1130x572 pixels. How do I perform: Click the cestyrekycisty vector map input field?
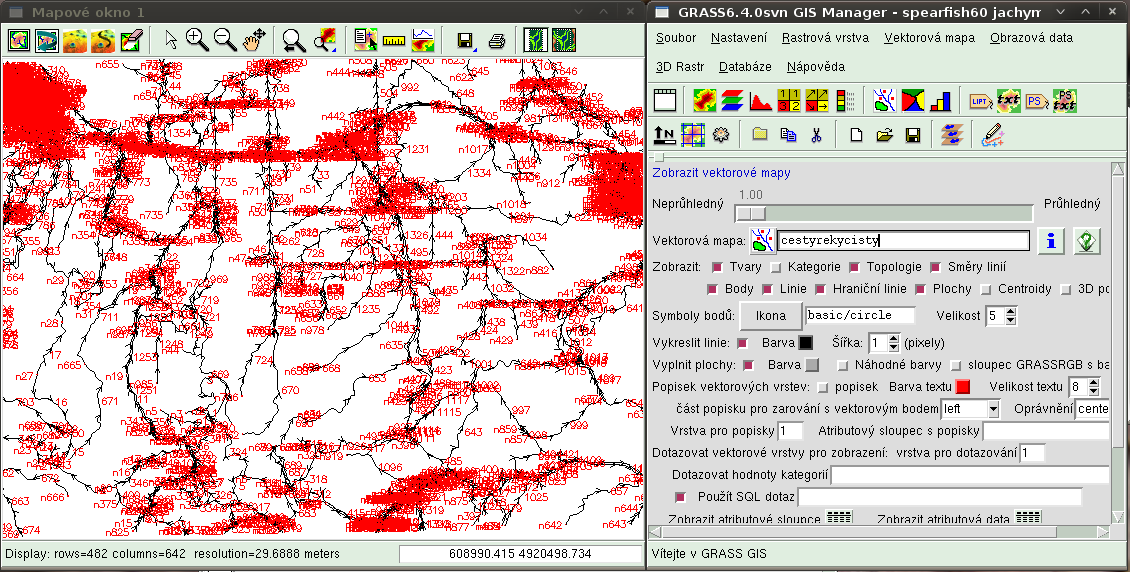click(904, 241)
